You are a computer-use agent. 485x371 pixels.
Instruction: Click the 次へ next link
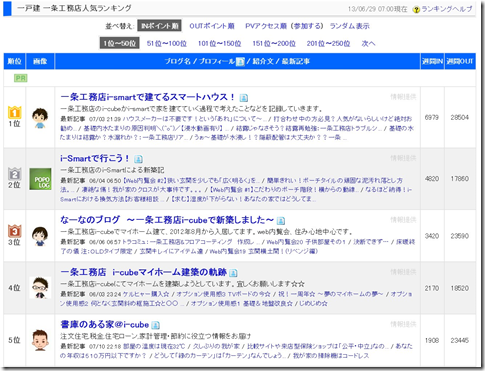point(368,43)
